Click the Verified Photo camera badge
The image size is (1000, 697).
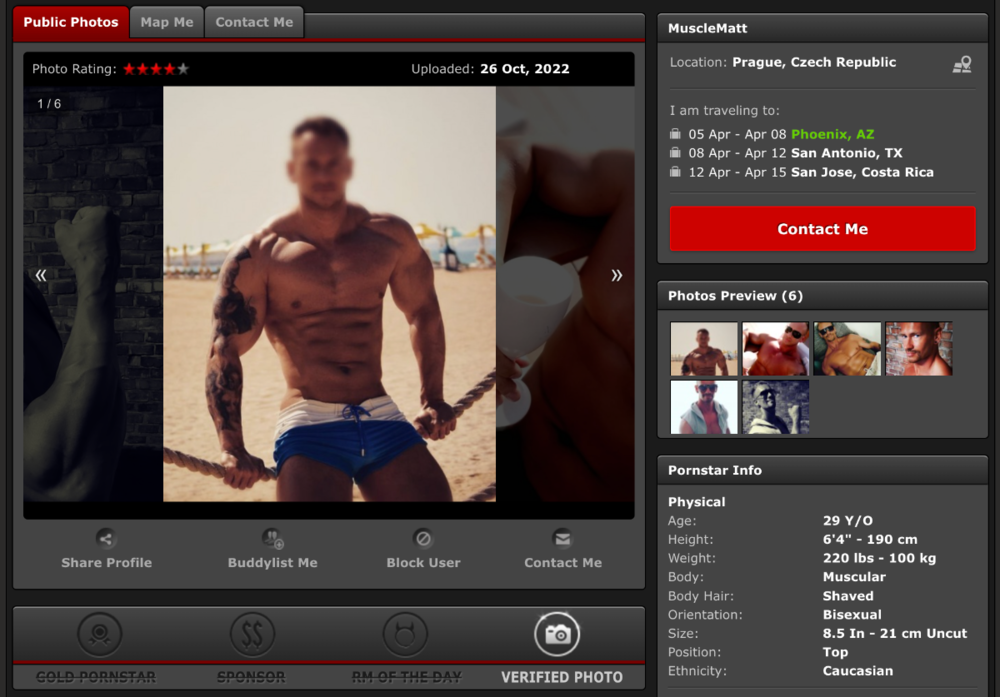[x=557, y=634]
